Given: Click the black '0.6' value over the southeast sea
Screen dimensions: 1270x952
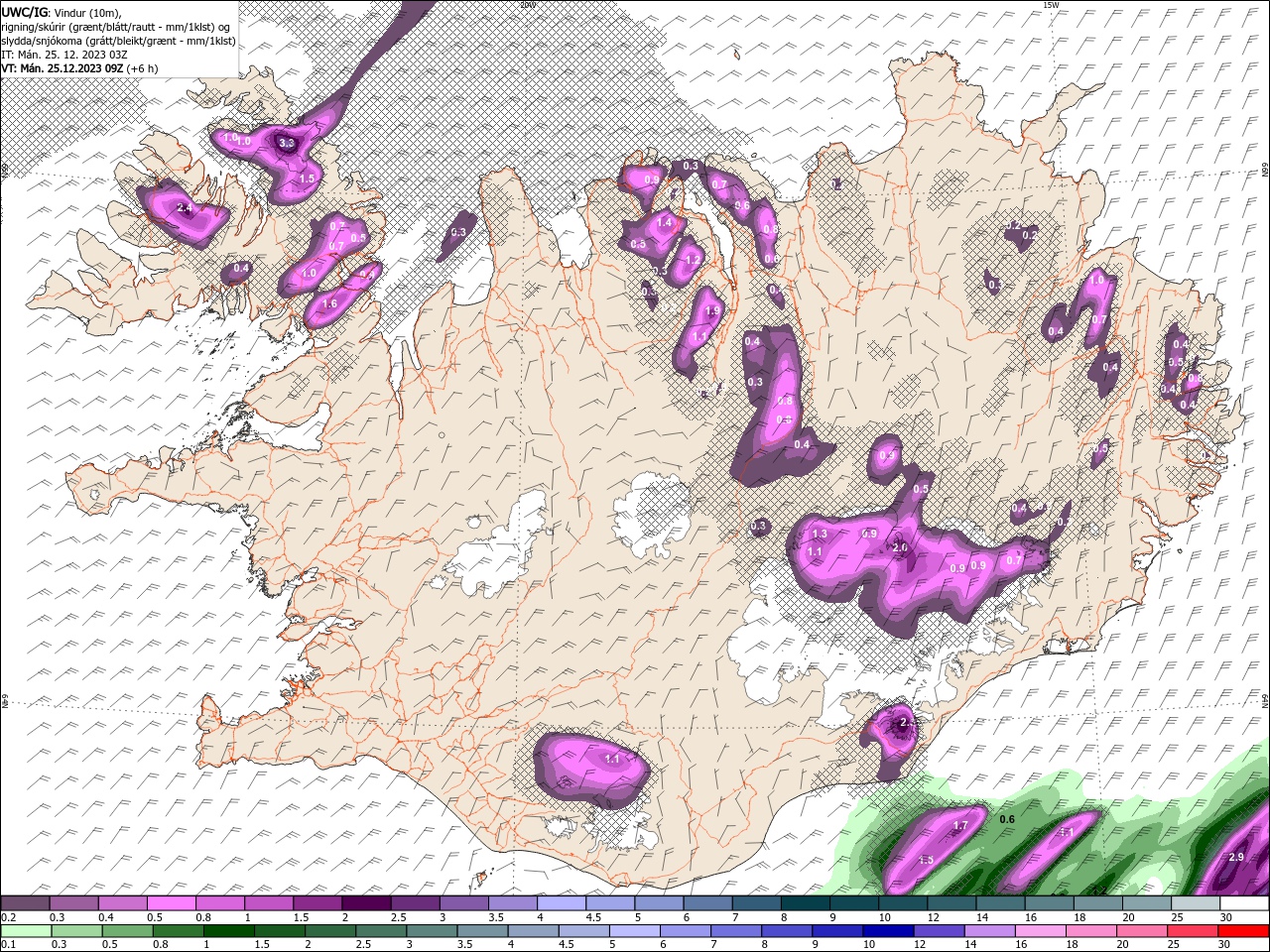Looking at the screenshot, I should [x=1007, y=819].
